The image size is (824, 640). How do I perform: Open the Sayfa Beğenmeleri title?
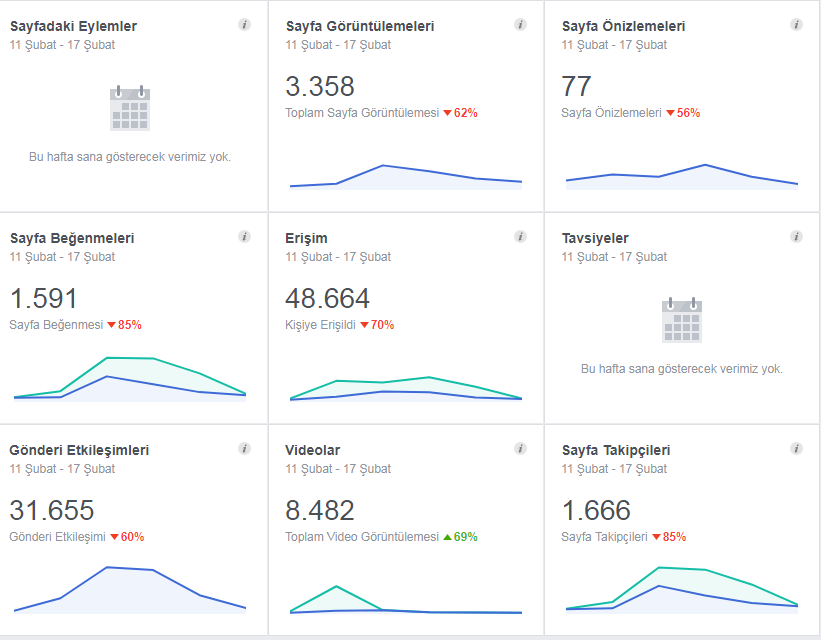pos(72,239)
